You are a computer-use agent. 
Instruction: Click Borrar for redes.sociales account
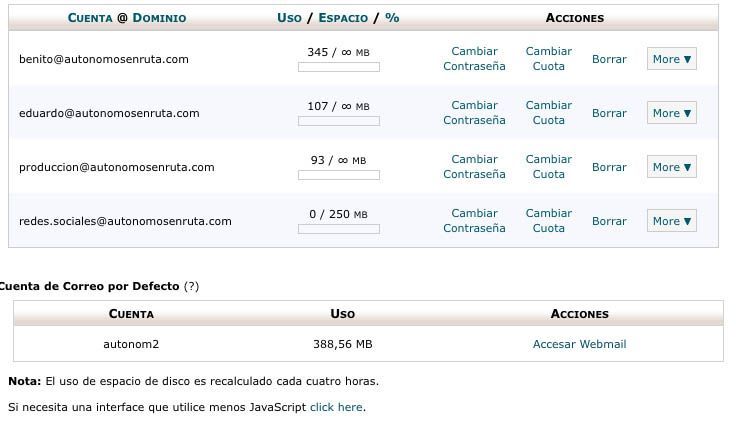pyautogui.click(x=609, y=221)
